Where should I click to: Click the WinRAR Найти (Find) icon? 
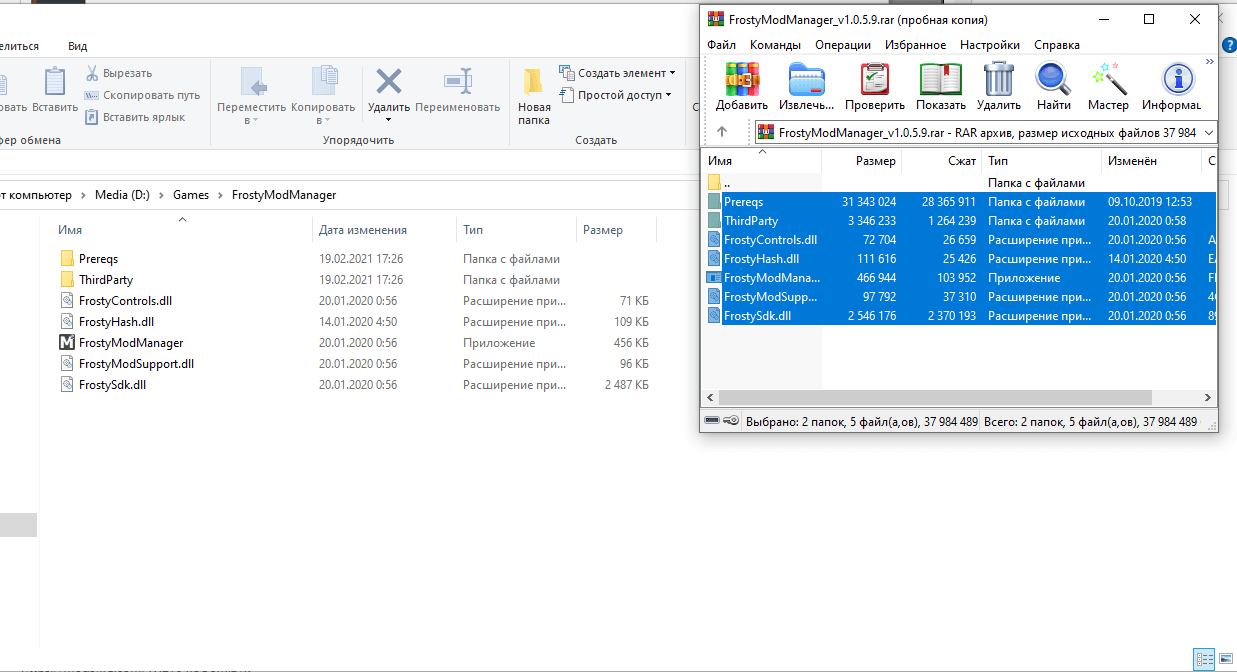click(1053, 79)
